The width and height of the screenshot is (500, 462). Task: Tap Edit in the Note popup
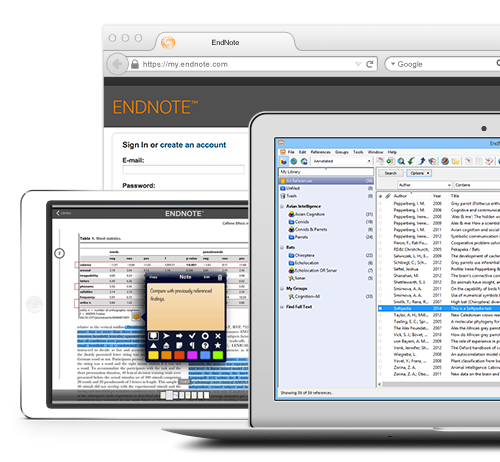[x=207, y=277]
